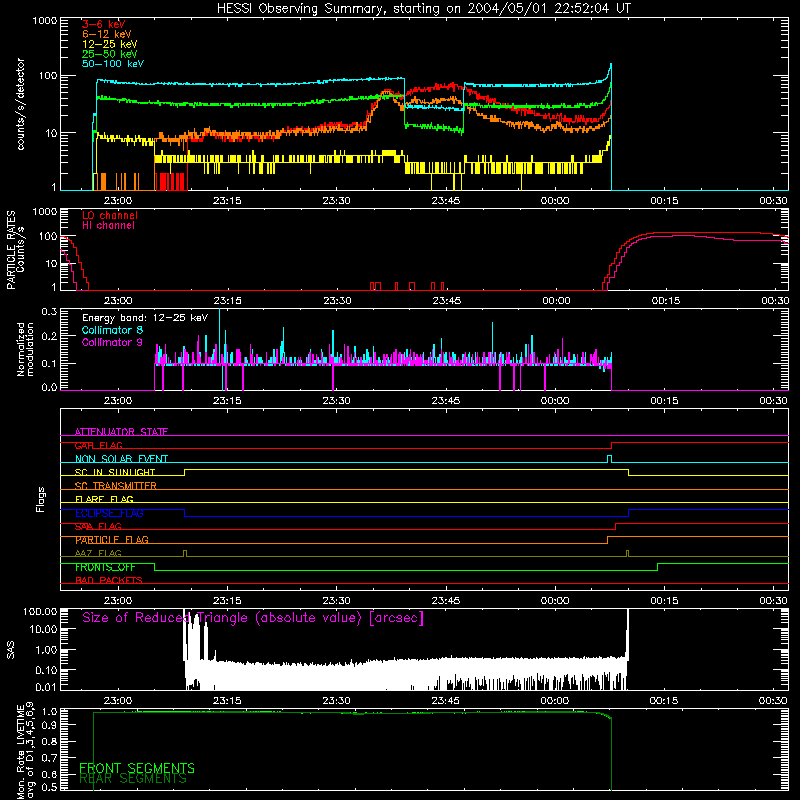Viewport: 800px width, 800px height.
Task: Click the 23:45 tick under the Flags panel
Action: click(x=445, y=601)
